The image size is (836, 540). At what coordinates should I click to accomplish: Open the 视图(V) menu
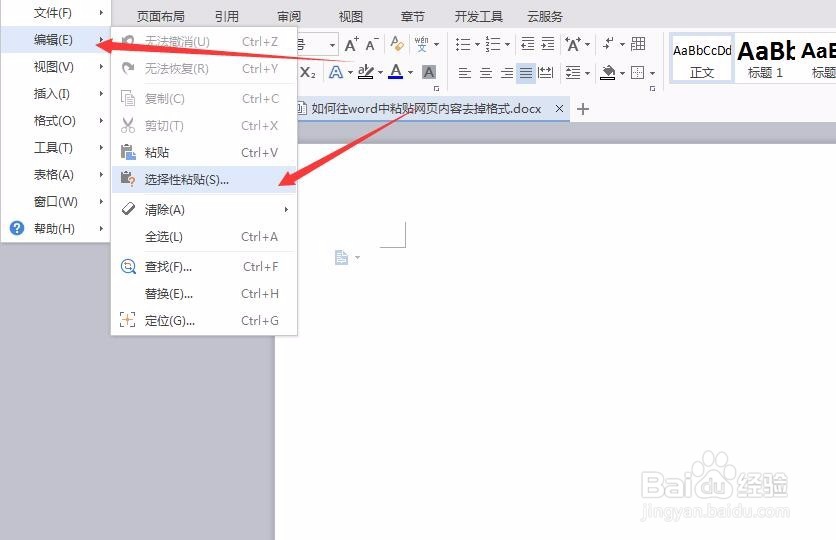pyautogui.click(x=56, y=67)
